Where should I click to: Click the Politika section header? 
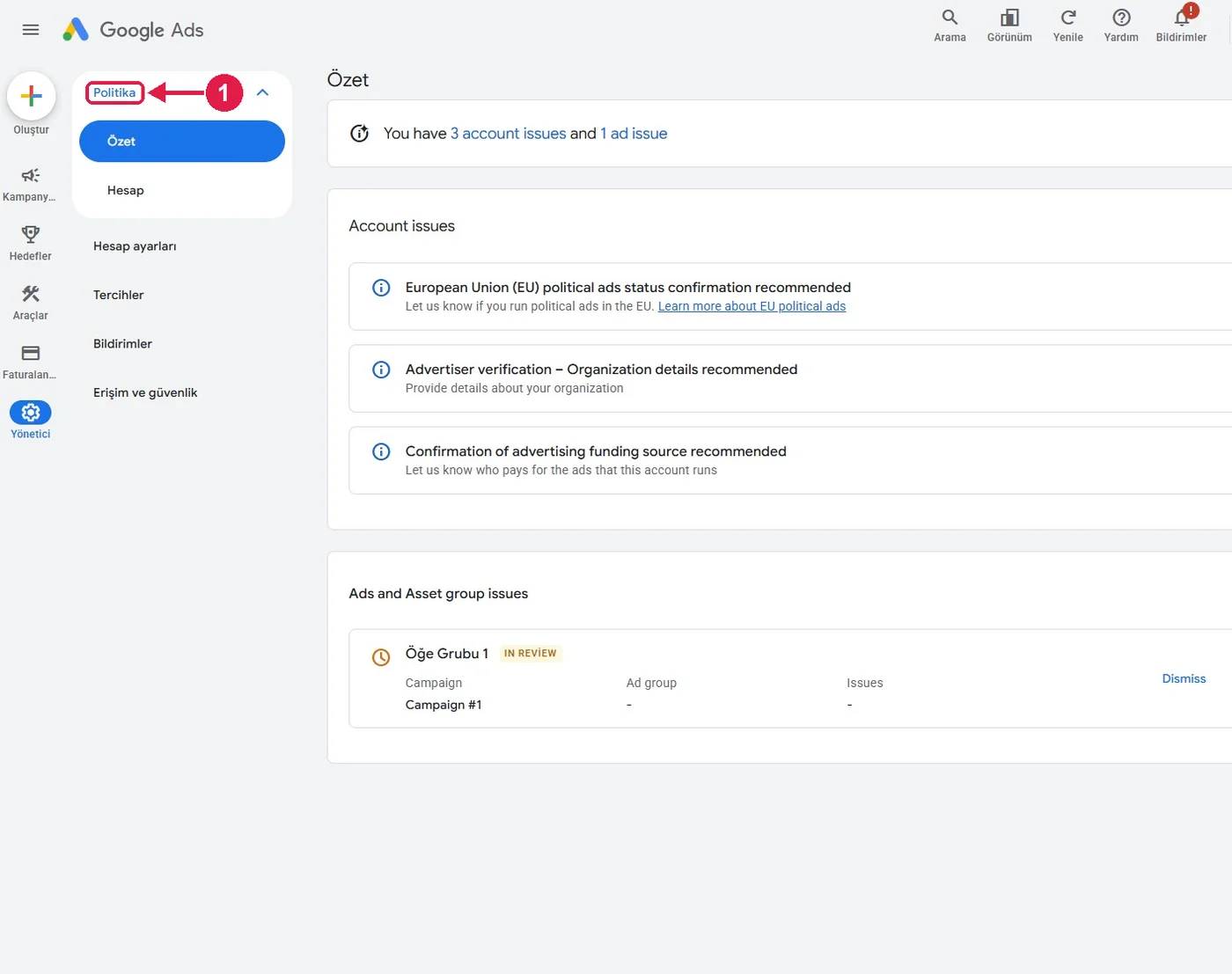[114, 92]
